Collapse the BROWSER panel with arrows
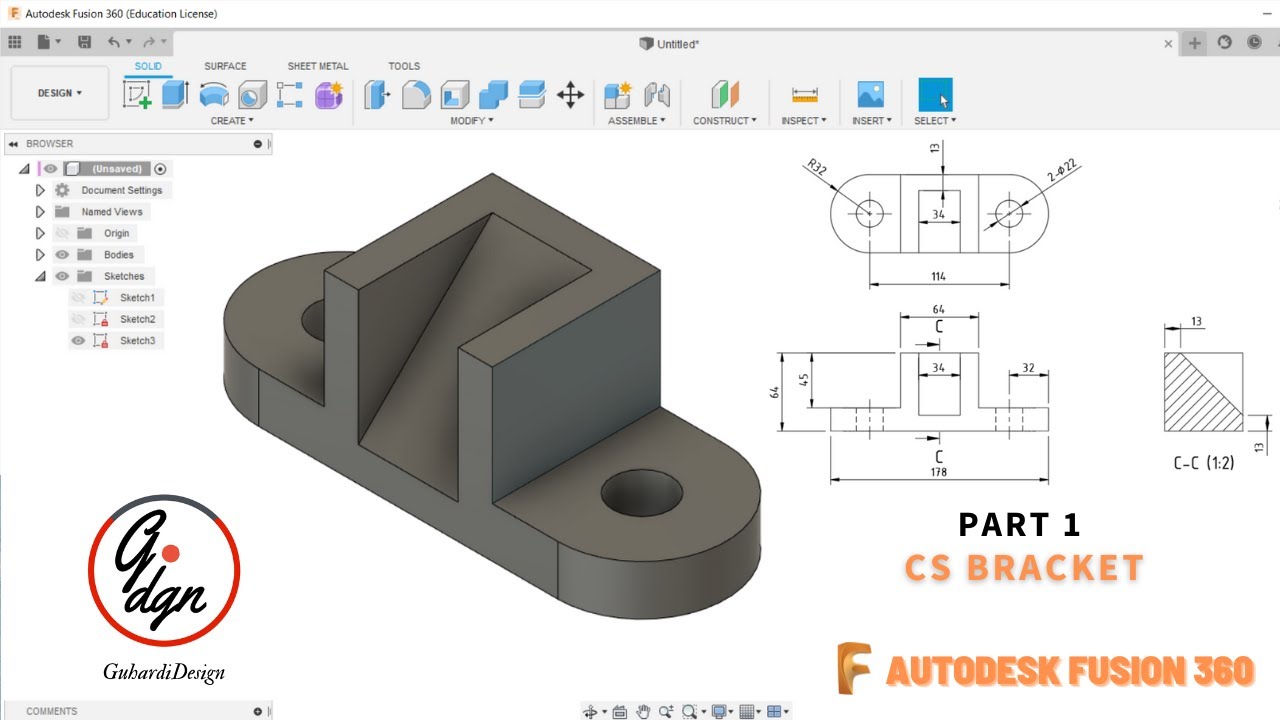The image size is (1280, 720). 13,144
